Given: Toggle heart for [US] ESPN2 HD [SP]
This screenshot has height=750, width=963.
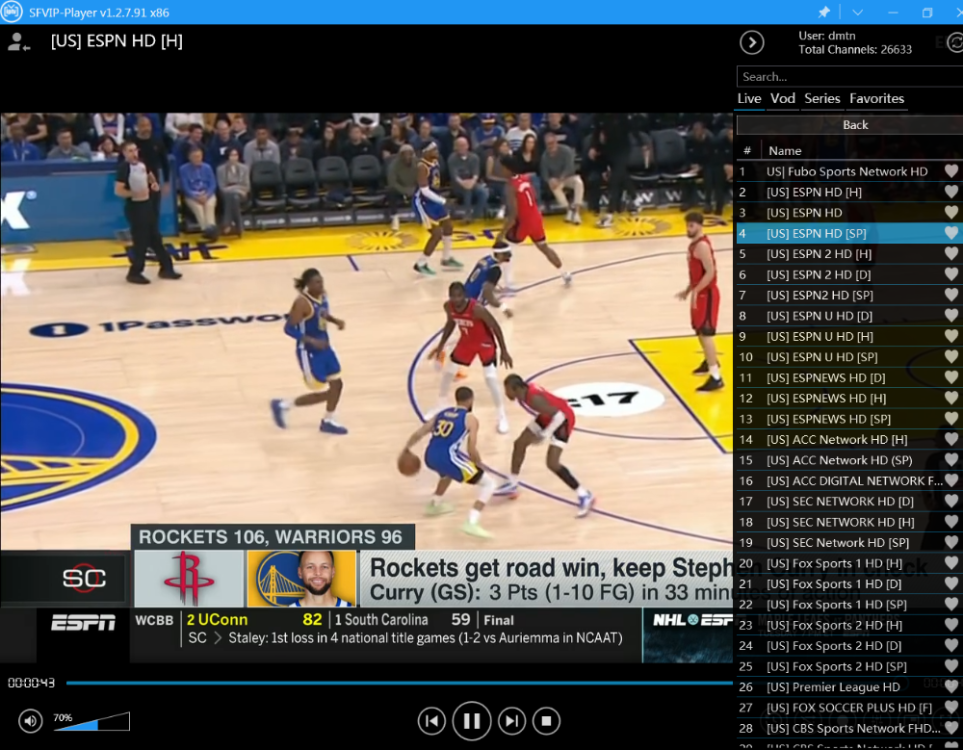Looking at the screenshot, I should point(951,295).
